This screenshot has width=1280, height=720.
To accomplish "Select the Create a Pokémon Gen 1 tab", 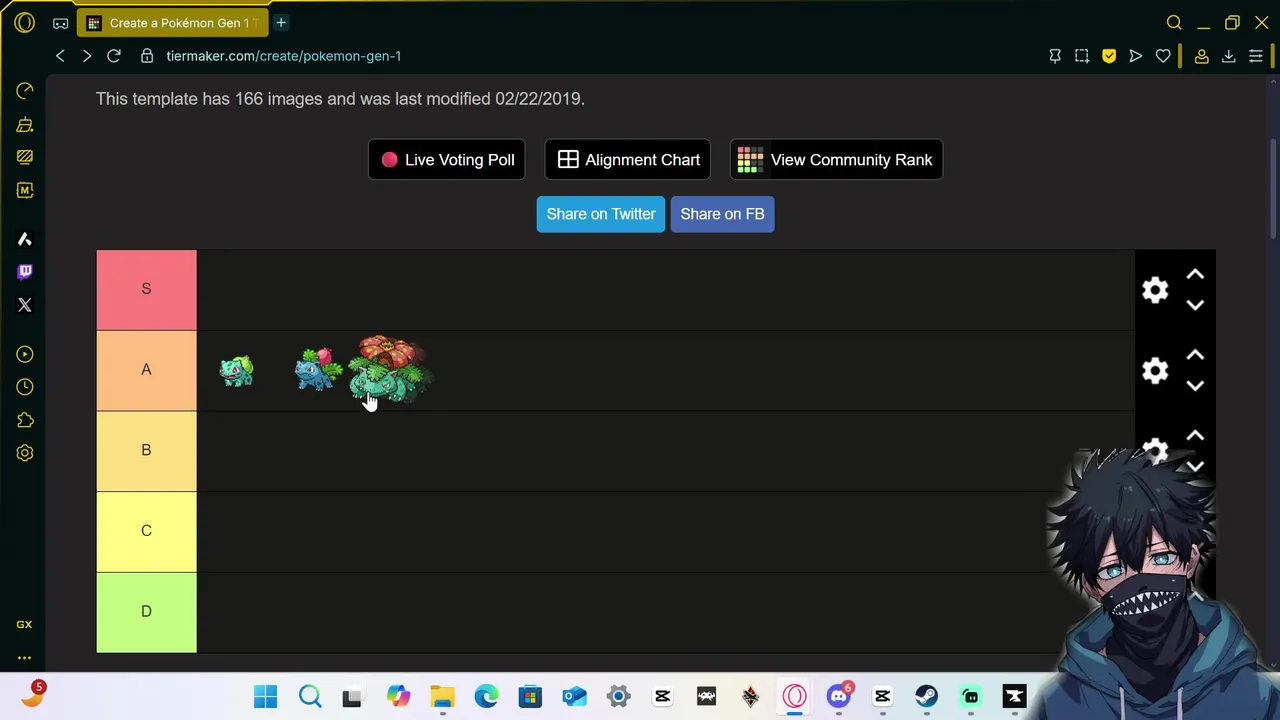I will (175, 23).
